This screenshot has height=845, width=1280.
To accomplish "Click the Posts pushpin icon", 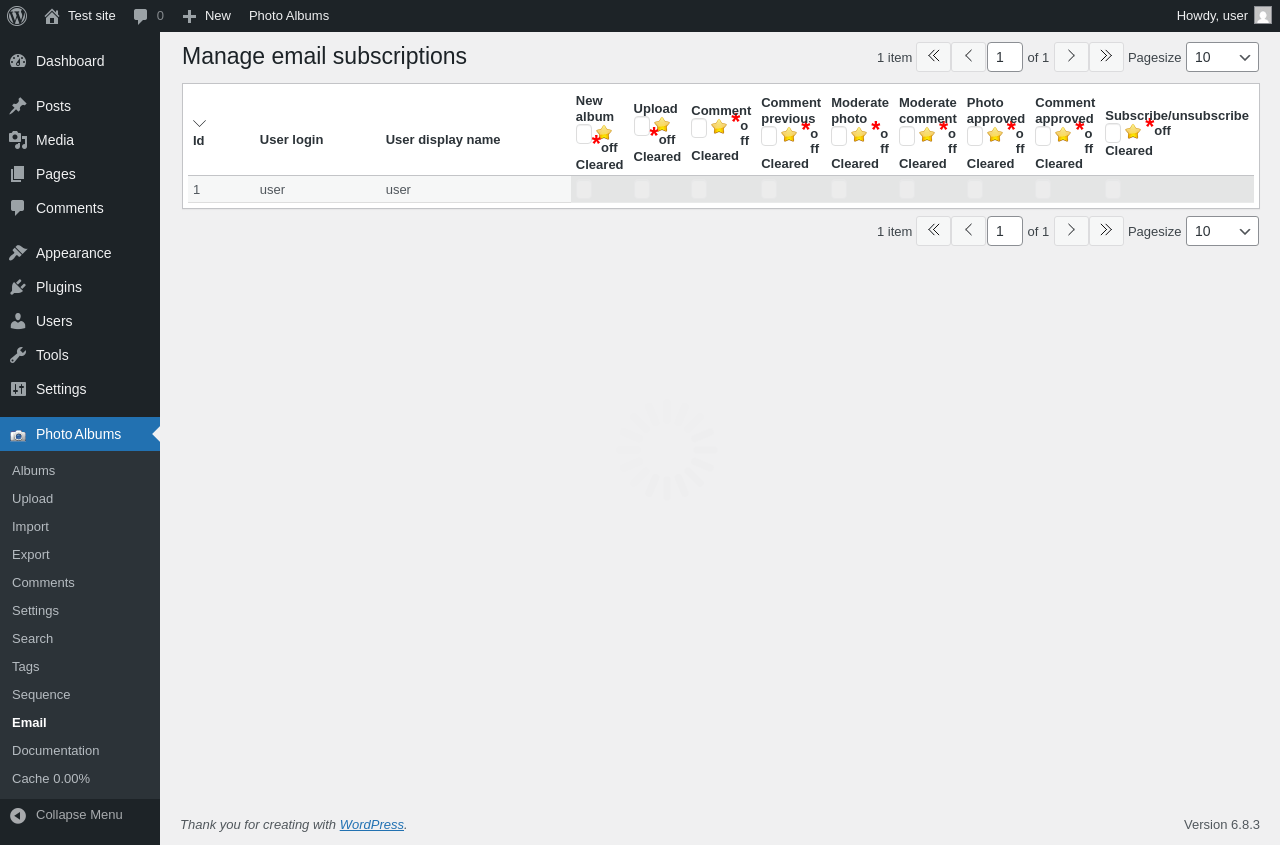I will pyautogui.click(x=18, y=106).
